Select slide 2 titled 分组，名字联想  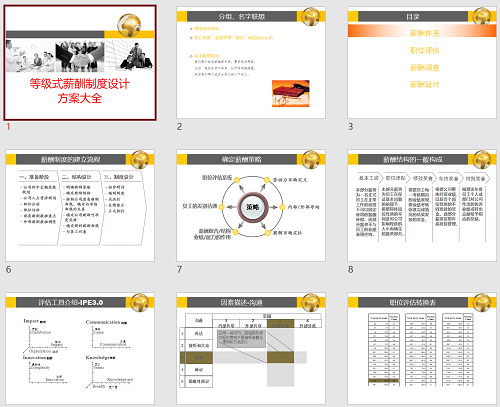tap(251, 62)
